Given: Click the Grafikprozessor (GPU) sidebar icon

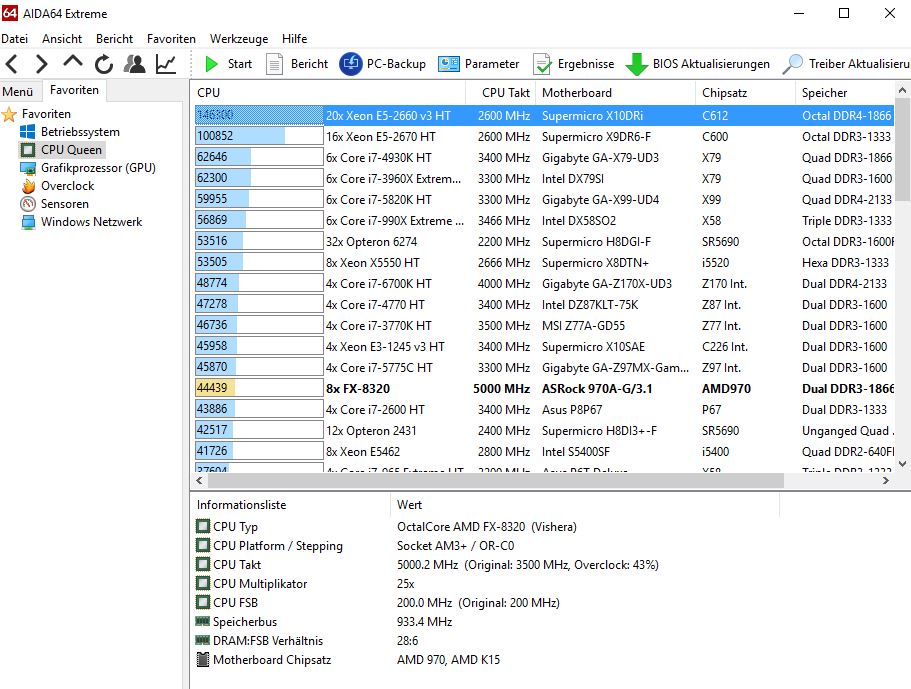Looking at the screenshot, I should point(97,170).
